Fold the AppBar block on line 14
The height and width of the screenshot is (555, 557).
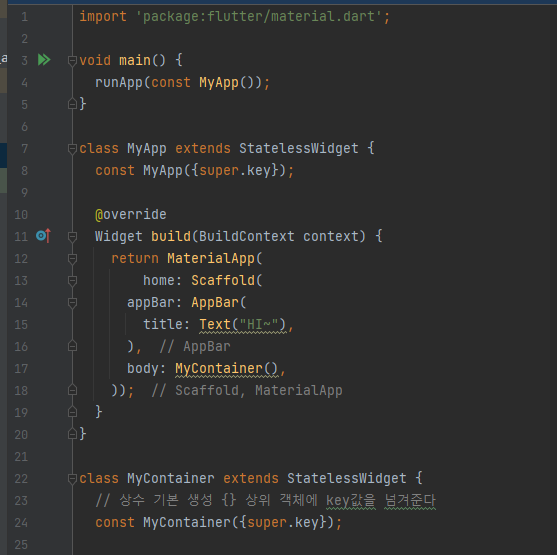click(72, 303)
